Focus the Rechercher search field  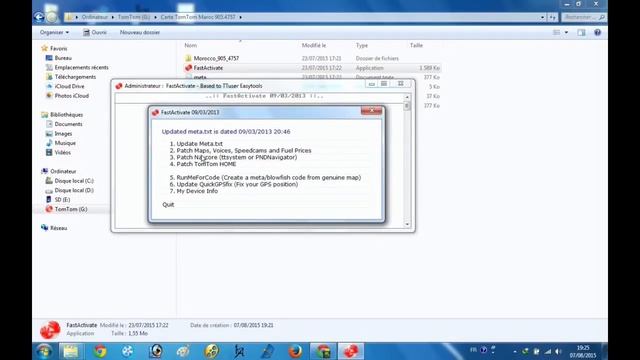click(x=584, y=17)
